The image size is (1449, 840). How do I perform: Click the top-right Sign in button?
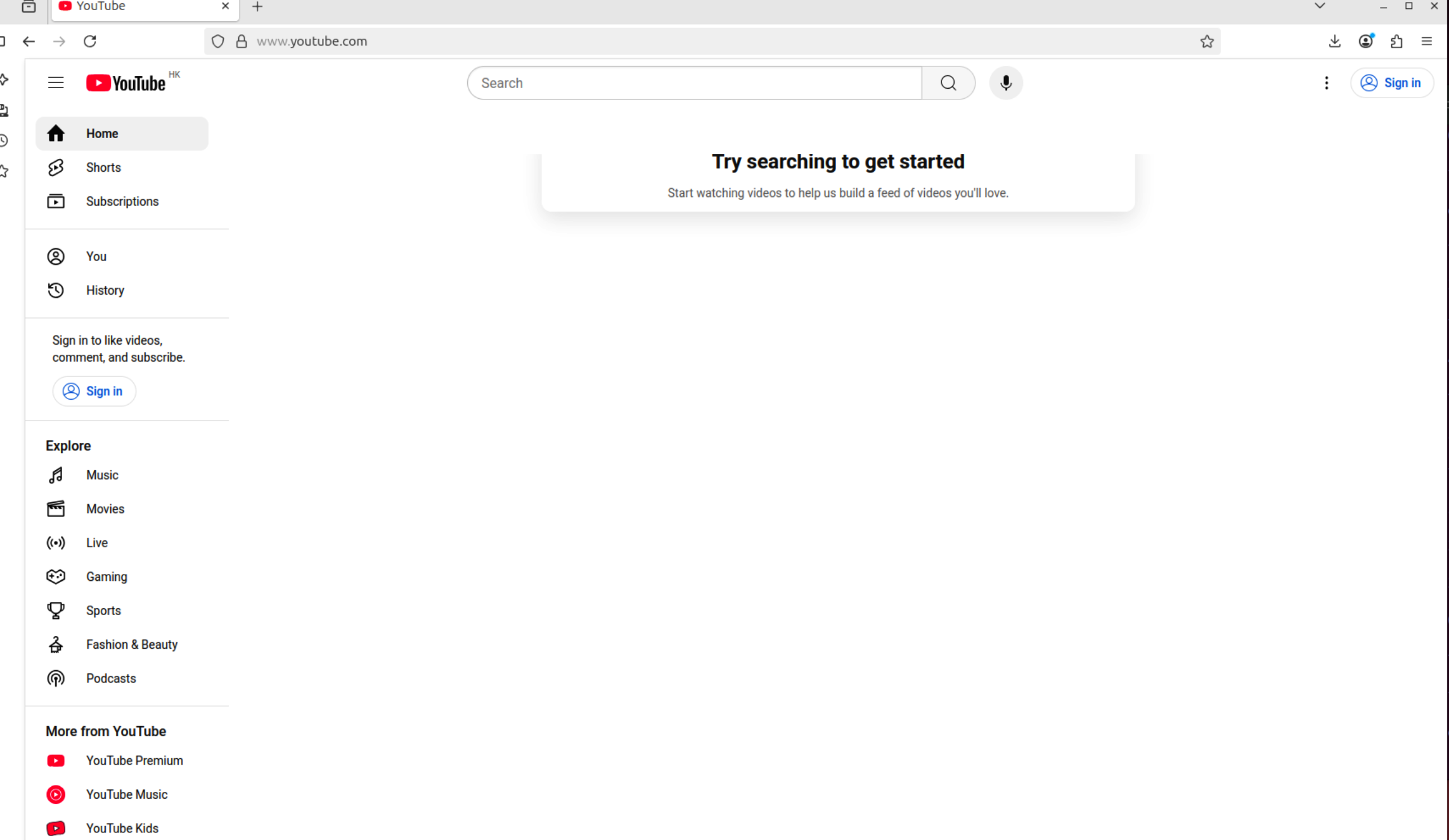(x=1392, y=83)
